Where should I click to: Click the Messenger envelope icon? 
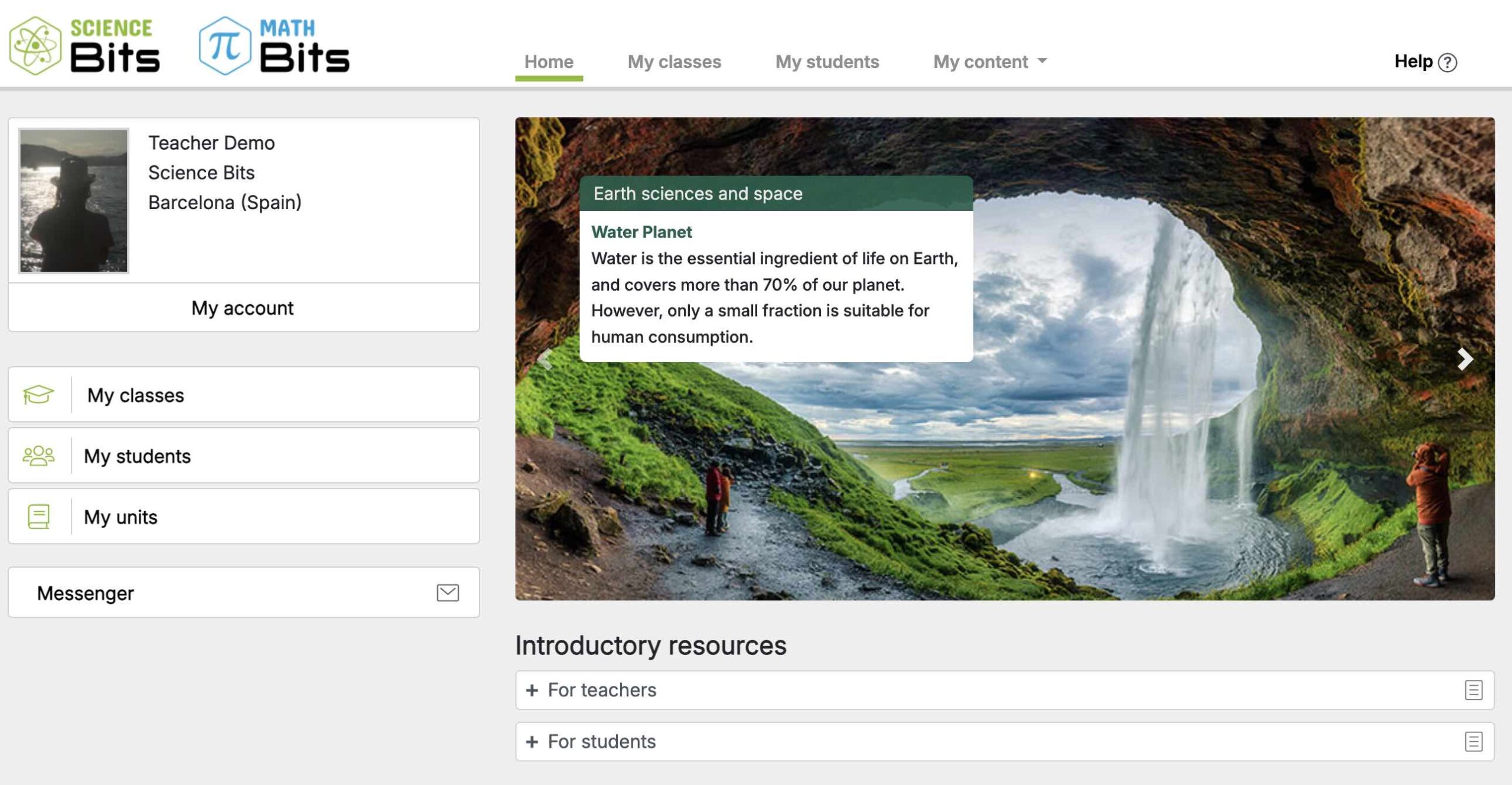448,592
